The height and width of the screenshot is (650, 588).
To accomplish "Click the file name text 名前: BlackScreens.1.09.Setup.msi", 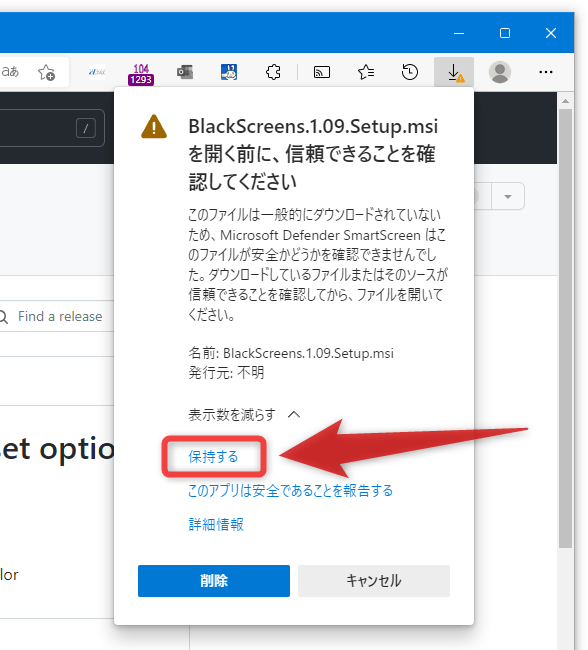I will 291,353.
